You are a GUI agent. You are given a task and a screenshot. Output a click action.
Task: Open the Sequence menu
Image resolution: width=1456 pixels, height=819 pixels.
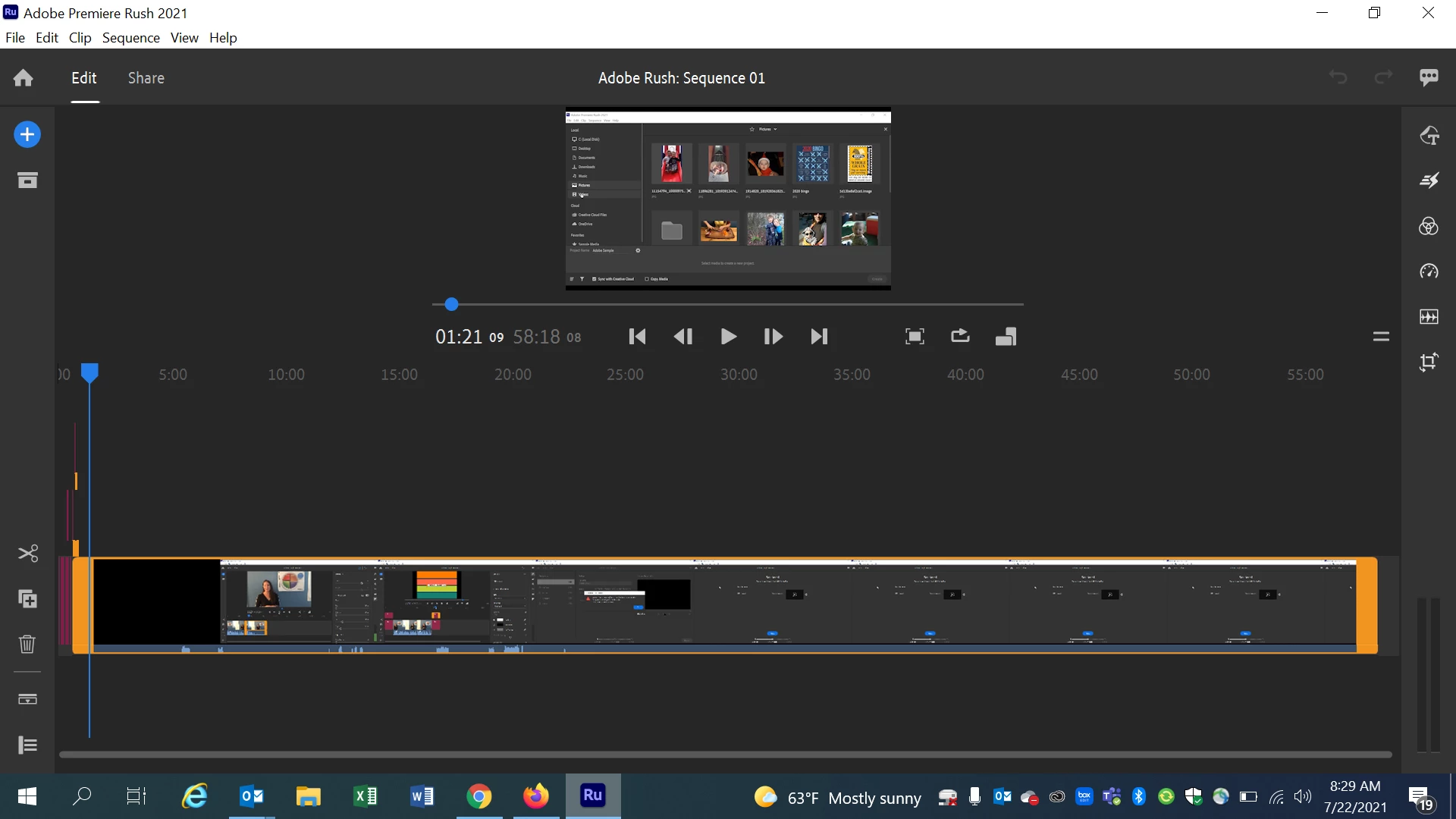130,38
